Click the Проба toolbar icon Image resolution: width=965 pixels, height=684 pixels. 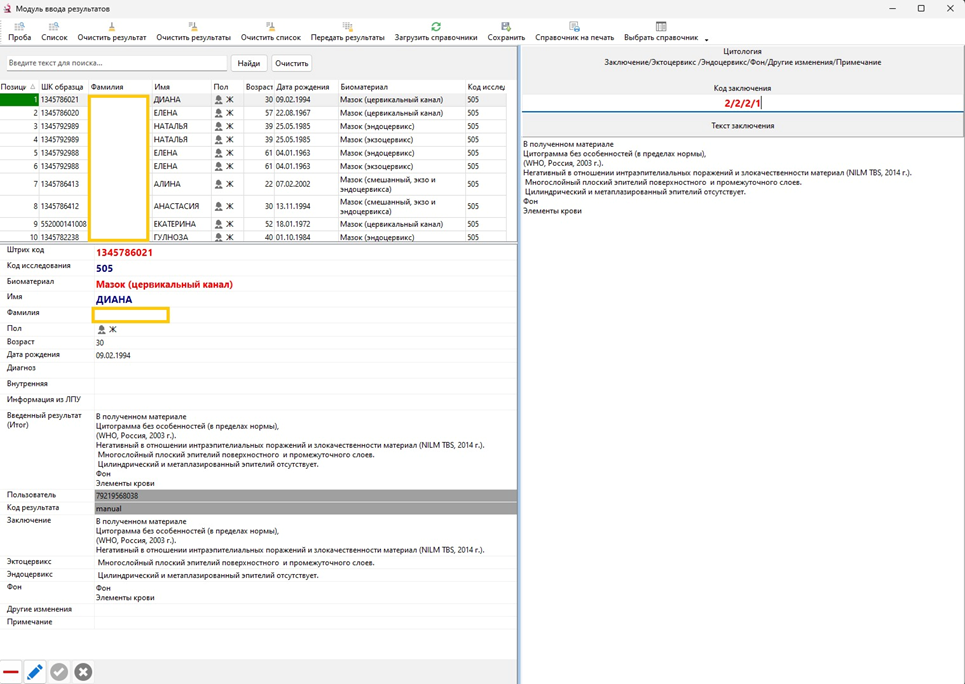pyautogui.click(x=20, y=27)
